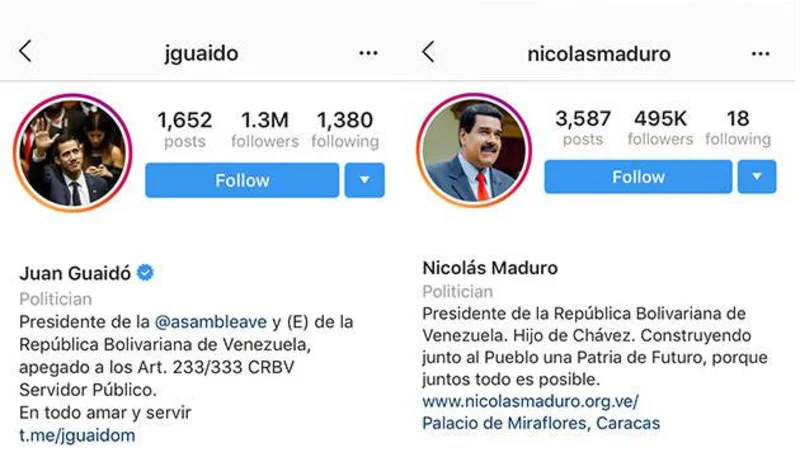View the nicolasmaduro profile picture story
This screenshot has height=450, width=800.
[474, 150]
